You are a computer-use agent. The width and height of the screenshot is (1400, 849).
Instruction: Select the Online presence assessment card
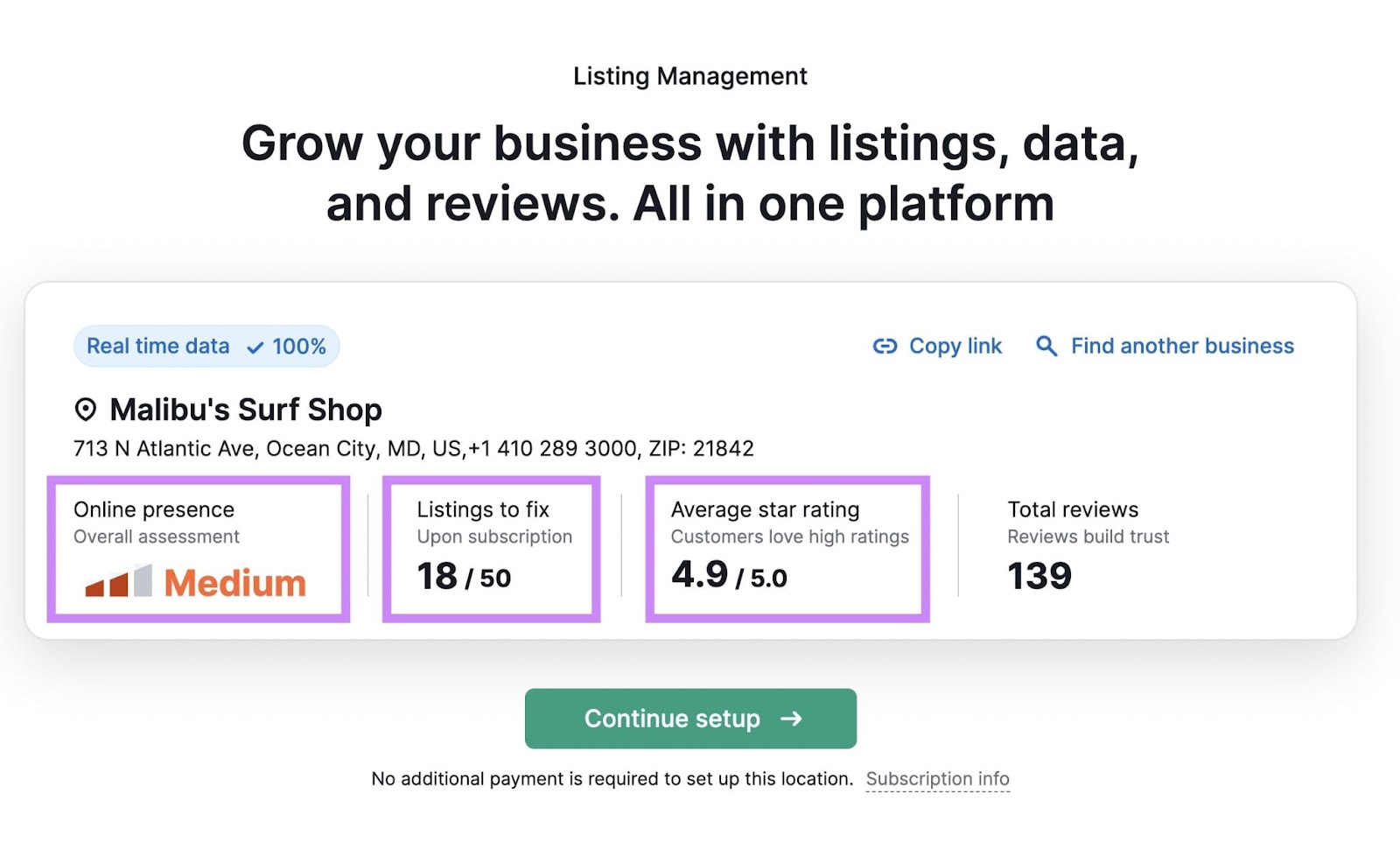pyautogui.click(x=199, y=547)
